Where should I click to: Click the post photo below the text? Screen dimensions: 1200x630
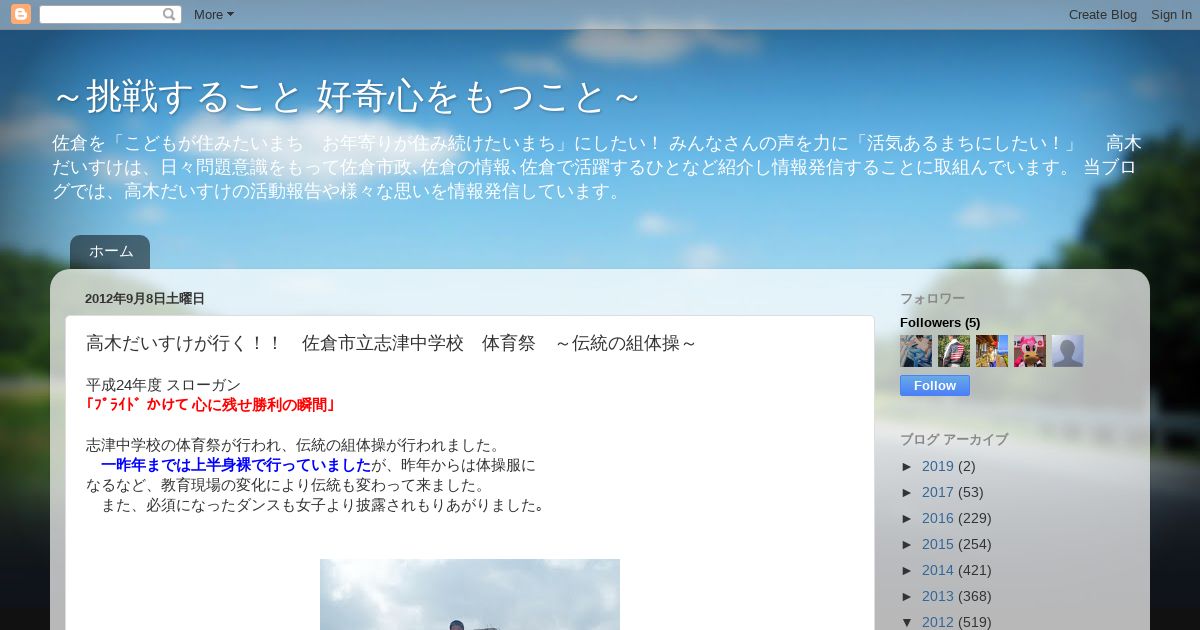click(x=470, y=594)
